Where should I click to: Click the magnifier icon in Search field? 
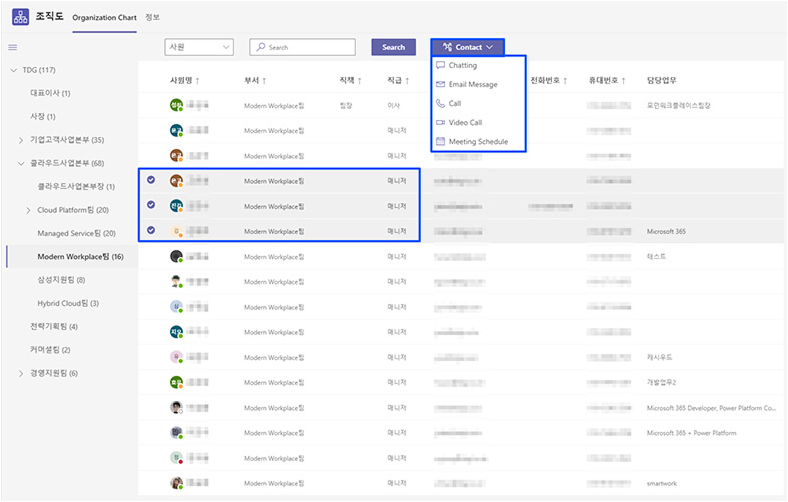tap(260, 47)
